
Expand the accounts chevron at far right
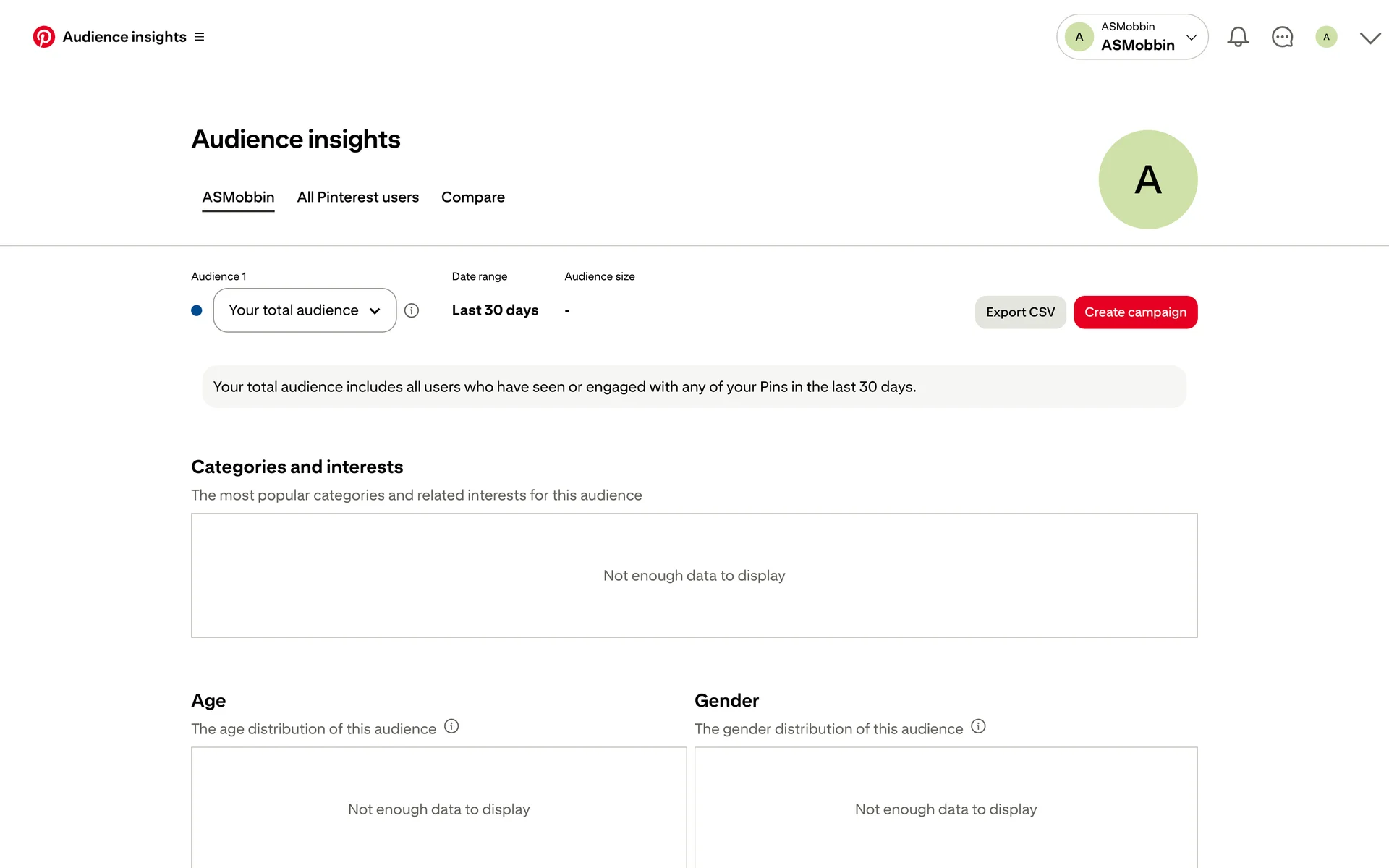[1369, 38]
